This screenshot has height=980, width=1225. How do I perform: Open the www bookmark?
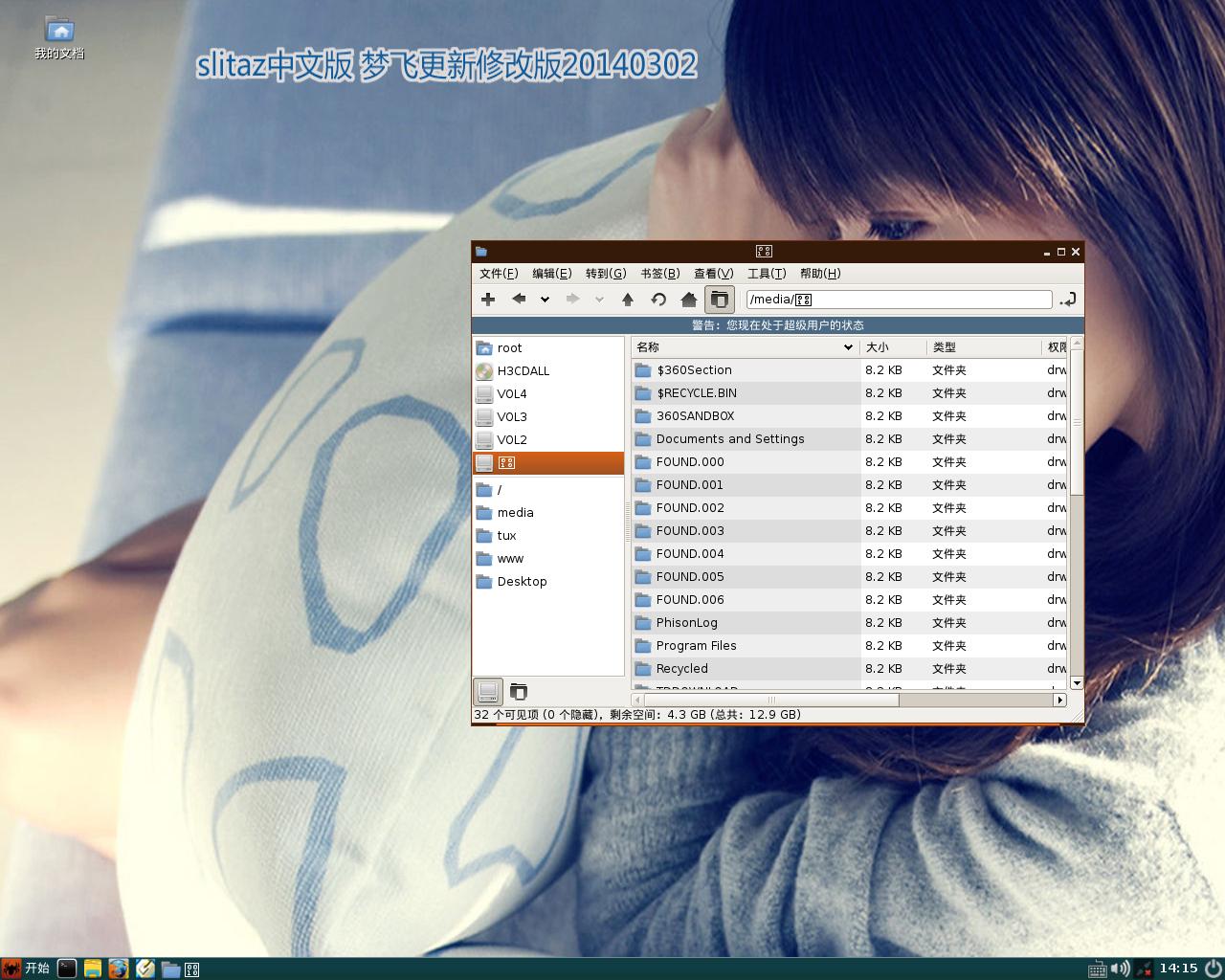point(548,559)
